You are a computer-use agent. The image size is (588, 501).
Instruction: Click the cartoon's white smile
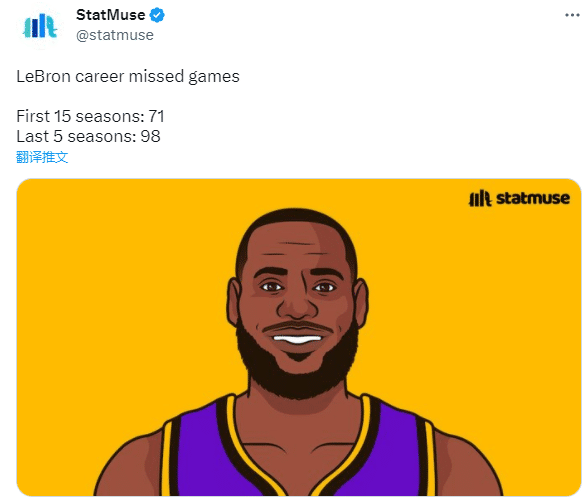[297, 339]
